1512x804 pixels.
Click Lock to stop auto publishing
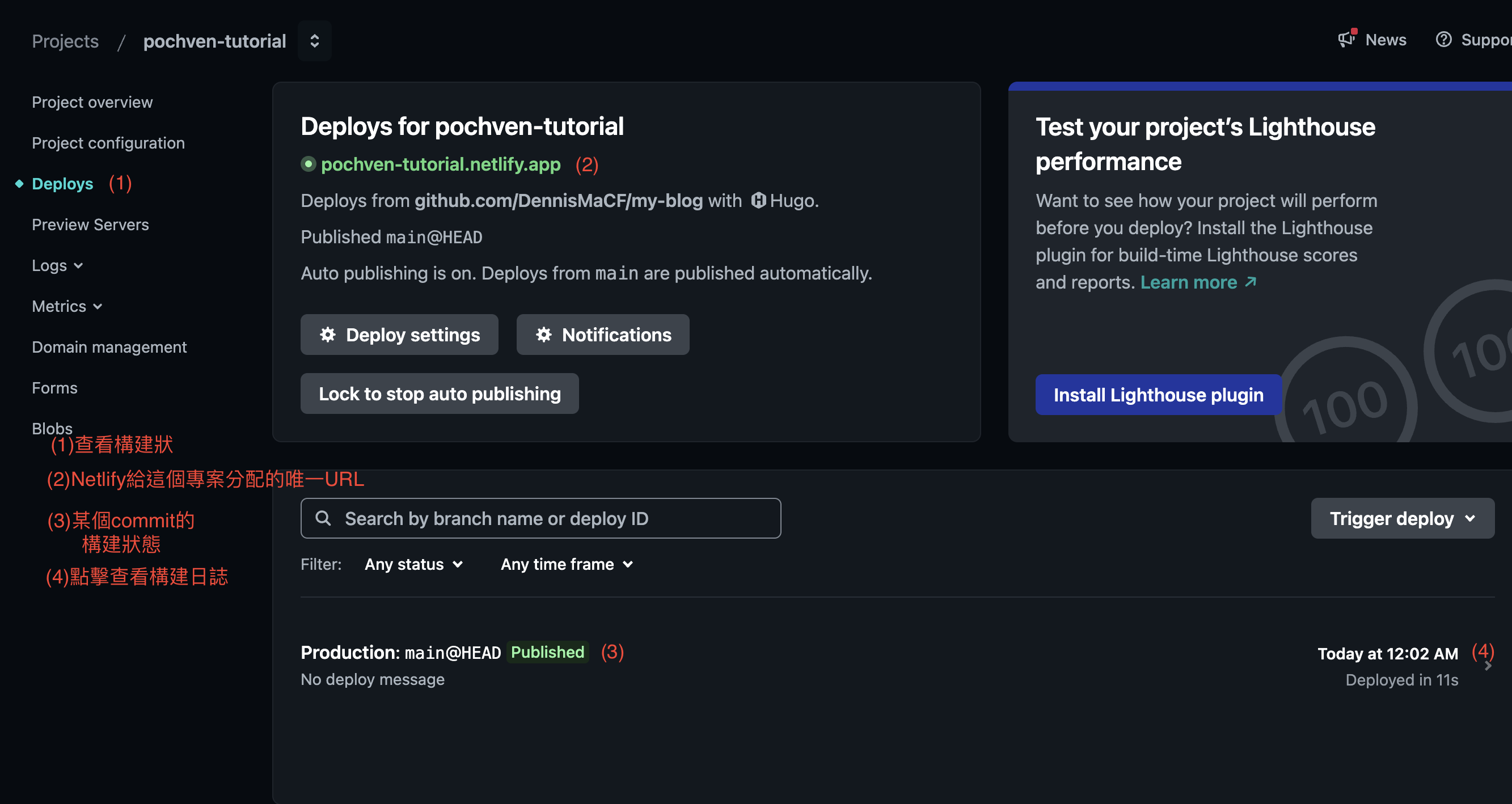439,394
